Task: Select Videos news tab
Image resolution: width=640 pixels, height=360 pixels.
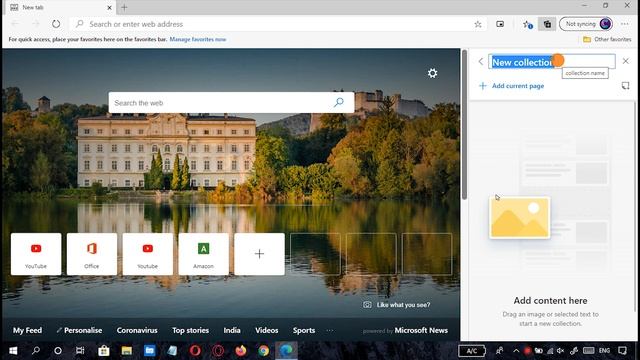Action: point(267,330)
